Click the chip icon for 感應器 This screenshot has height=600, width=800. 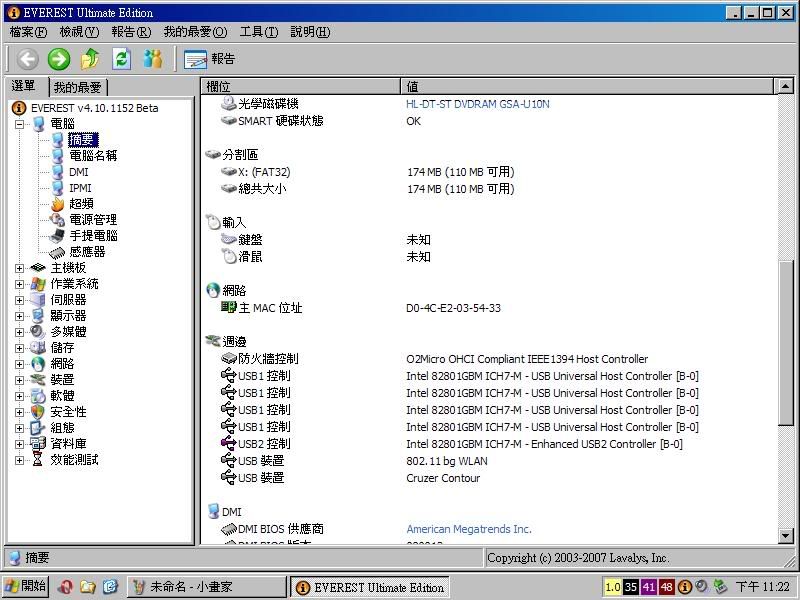[x=57, y=252]
